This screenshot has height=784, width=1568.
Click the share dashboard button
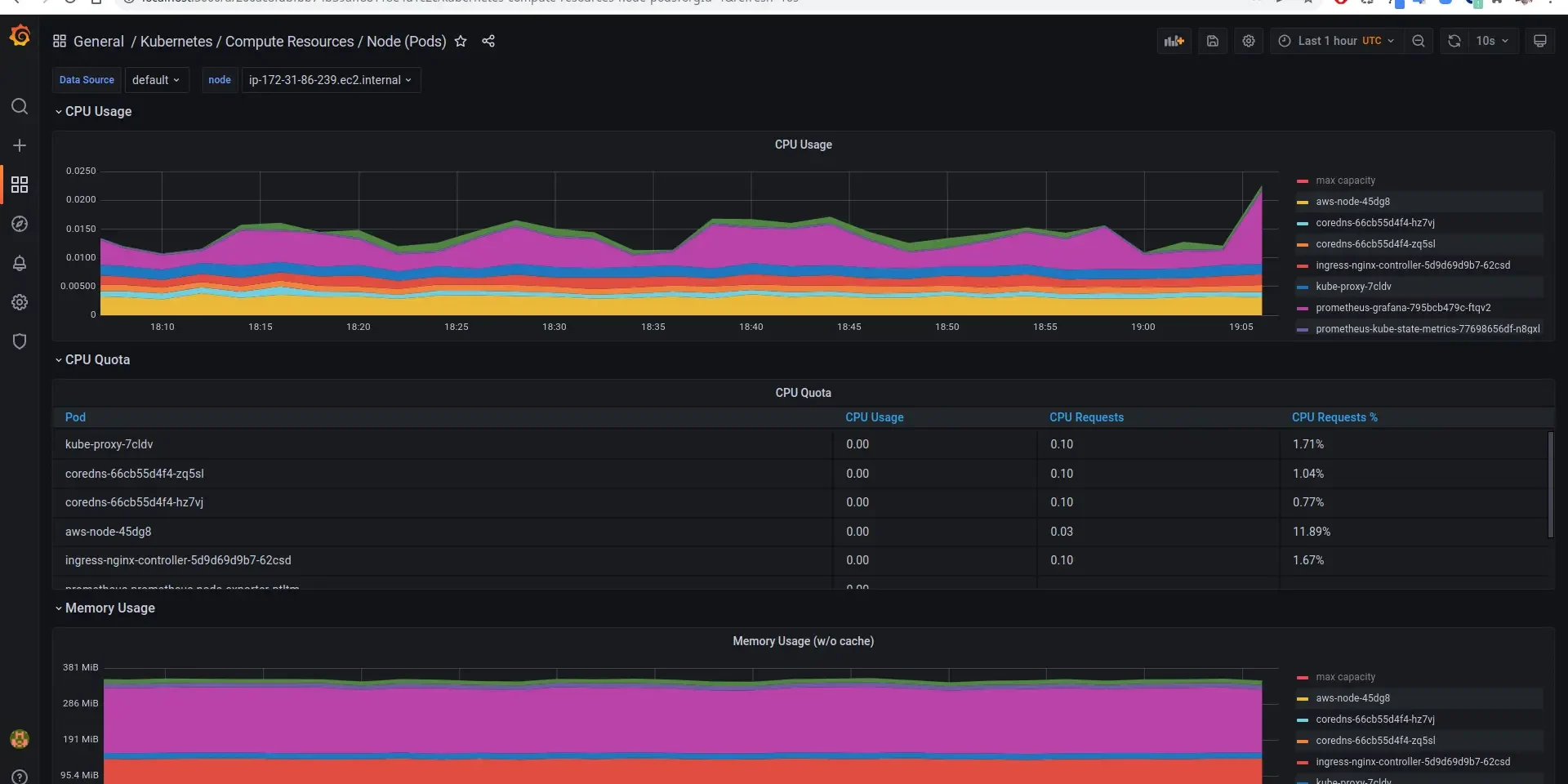[x=488, y=41]
